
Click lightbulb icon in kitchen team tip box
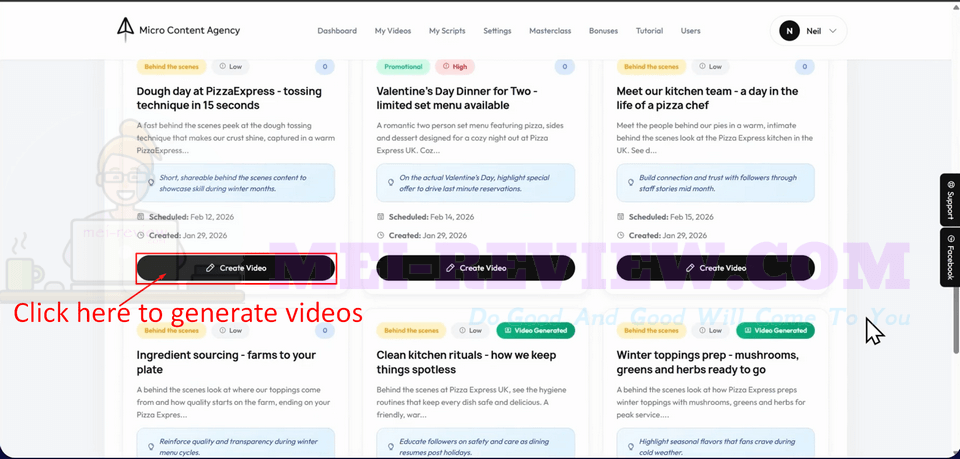pyautogui.click(x=631, y=182)
